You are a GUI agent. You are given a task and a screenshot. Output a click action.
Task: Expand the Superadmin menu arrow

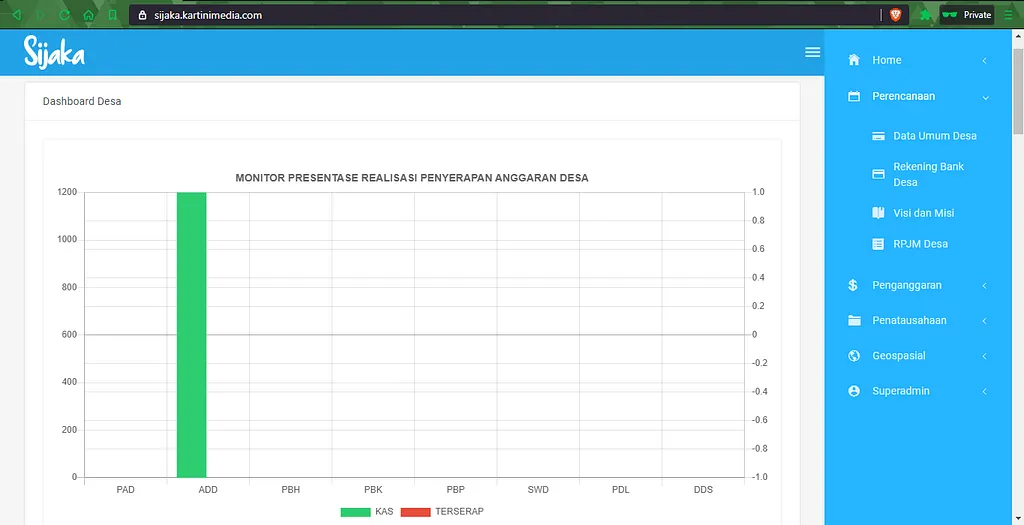click(x=985, y=391)
